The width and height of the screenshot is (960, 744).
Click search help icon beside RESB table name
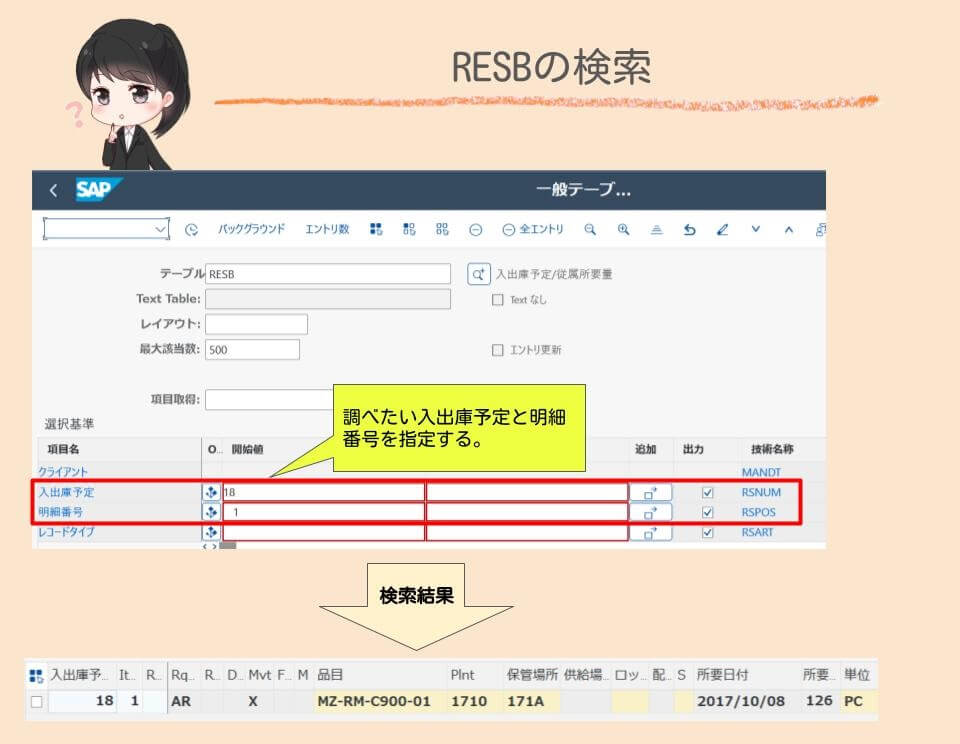[x=477, y=273]
